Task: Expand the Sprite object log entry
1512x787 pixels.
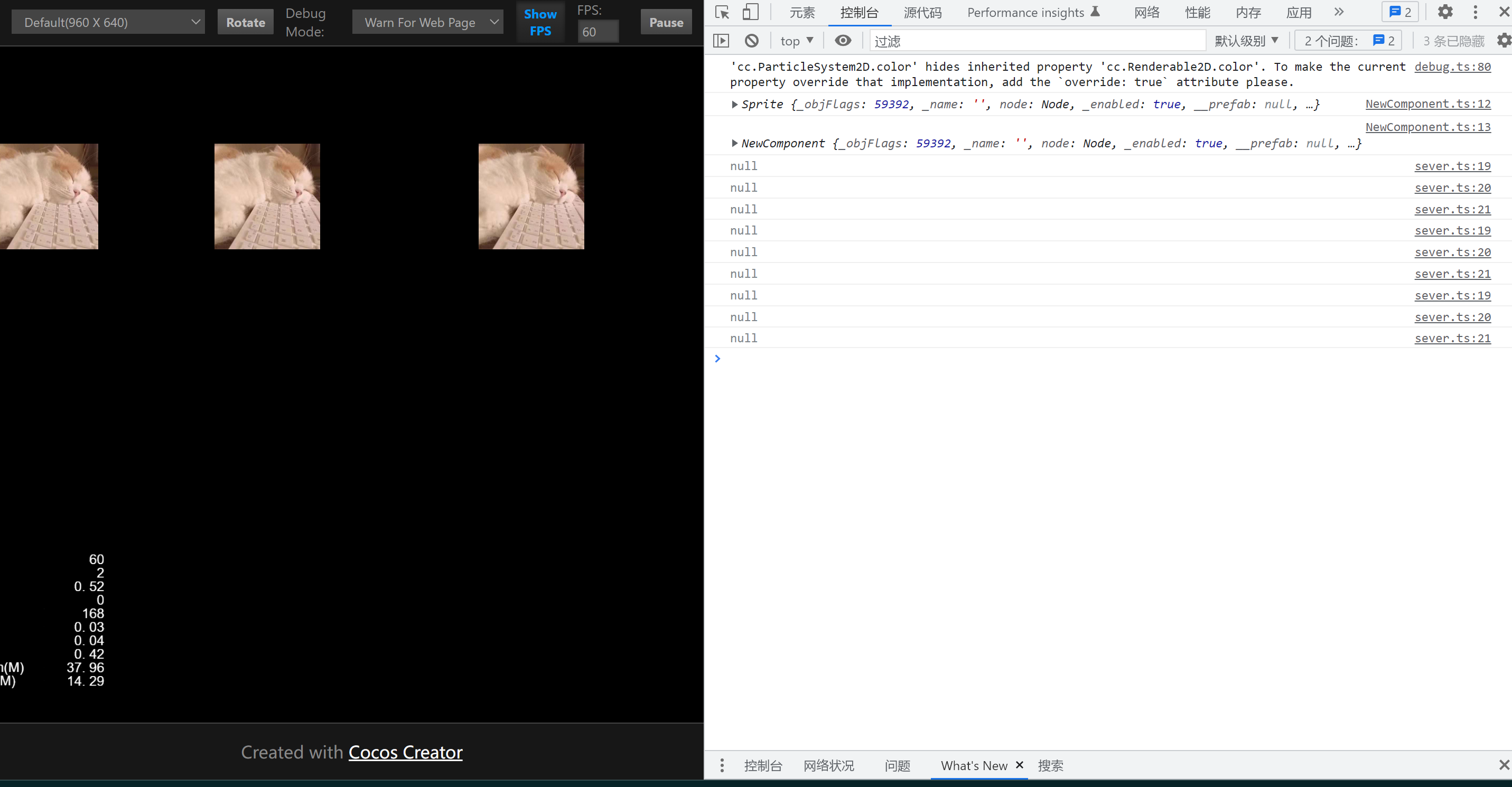Action: pyautogui.click(x=734, y=105)
